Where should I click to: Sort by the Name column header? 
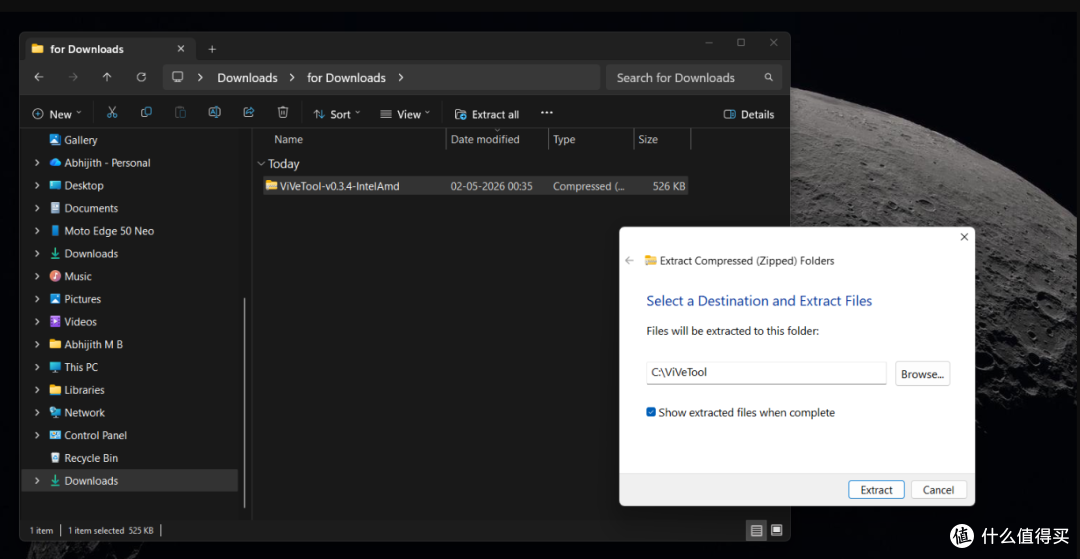coord(288,139)
